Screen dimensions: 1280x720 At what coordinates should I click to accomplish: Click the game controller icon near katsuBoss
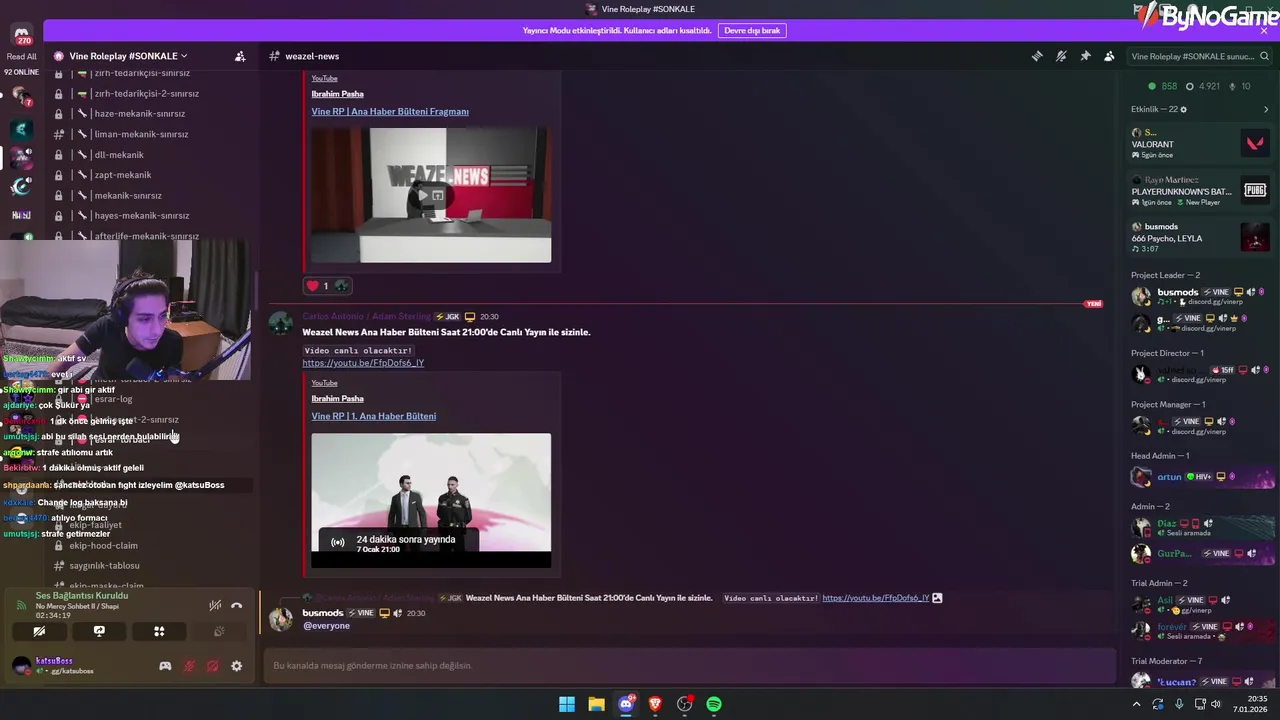[165, 666]
